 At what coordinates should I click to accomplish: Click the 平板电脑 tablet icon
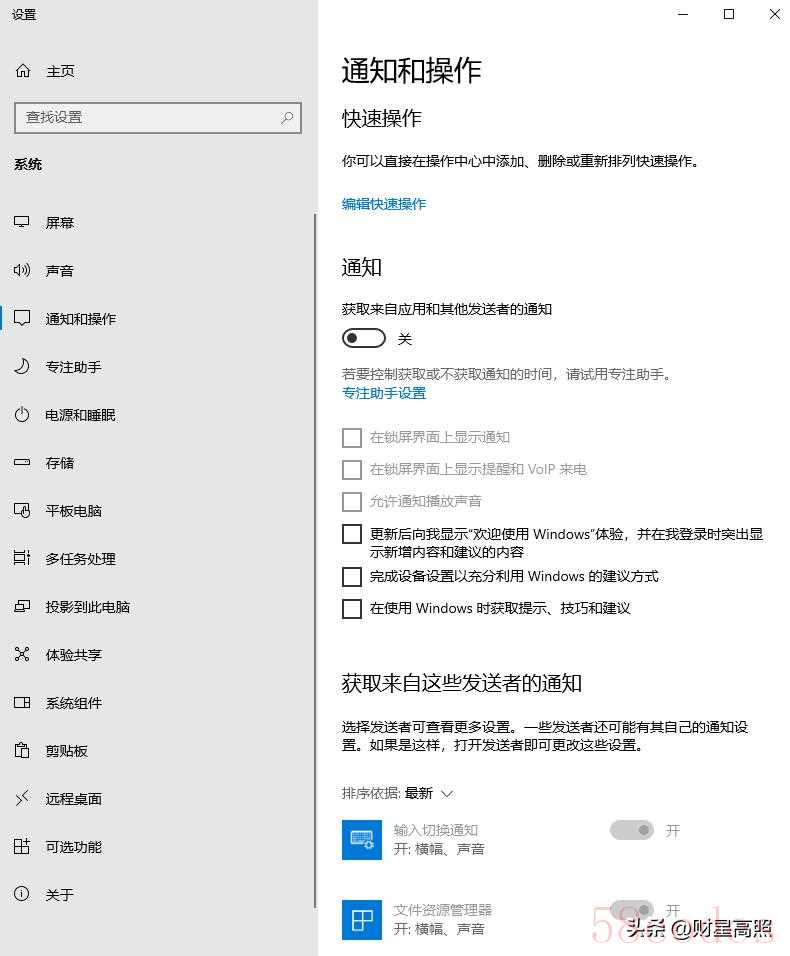(x=22, y=510)
